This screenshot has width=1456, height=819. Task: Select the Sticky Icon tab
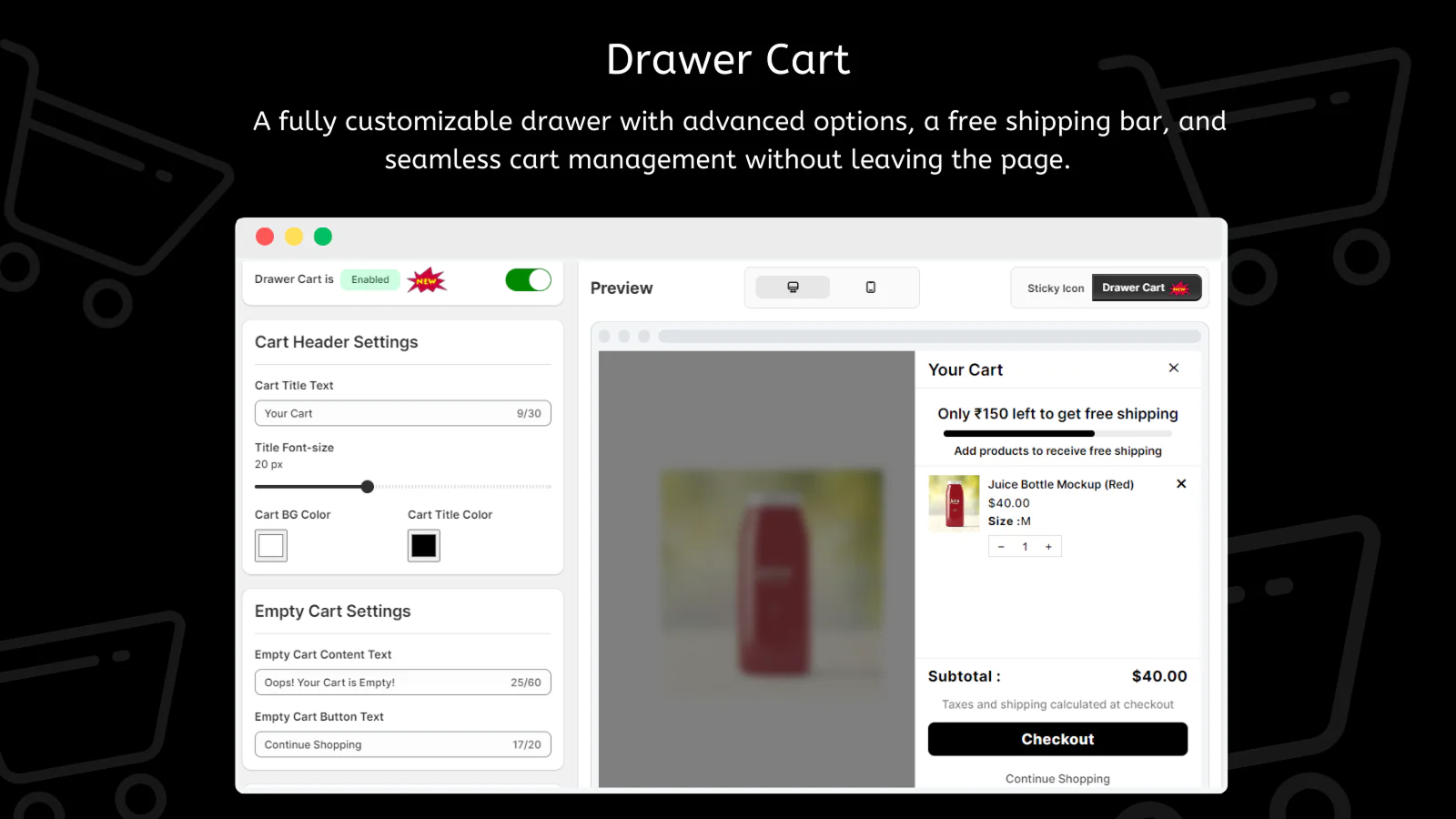(1055, 288)
